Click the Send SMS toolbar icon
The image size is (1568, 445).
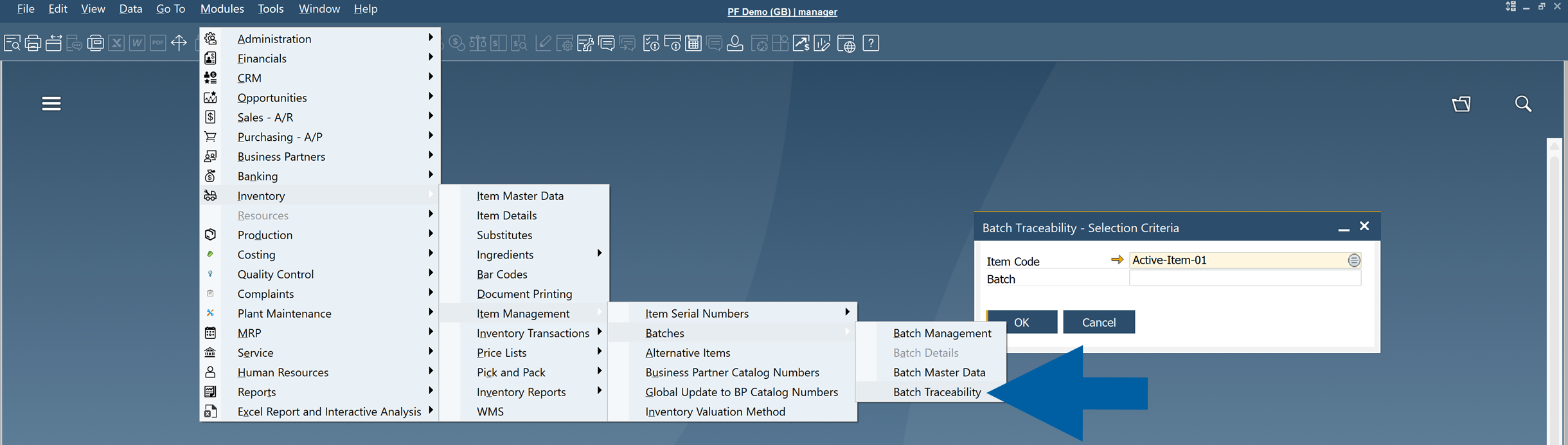click(x=75, y=43)
